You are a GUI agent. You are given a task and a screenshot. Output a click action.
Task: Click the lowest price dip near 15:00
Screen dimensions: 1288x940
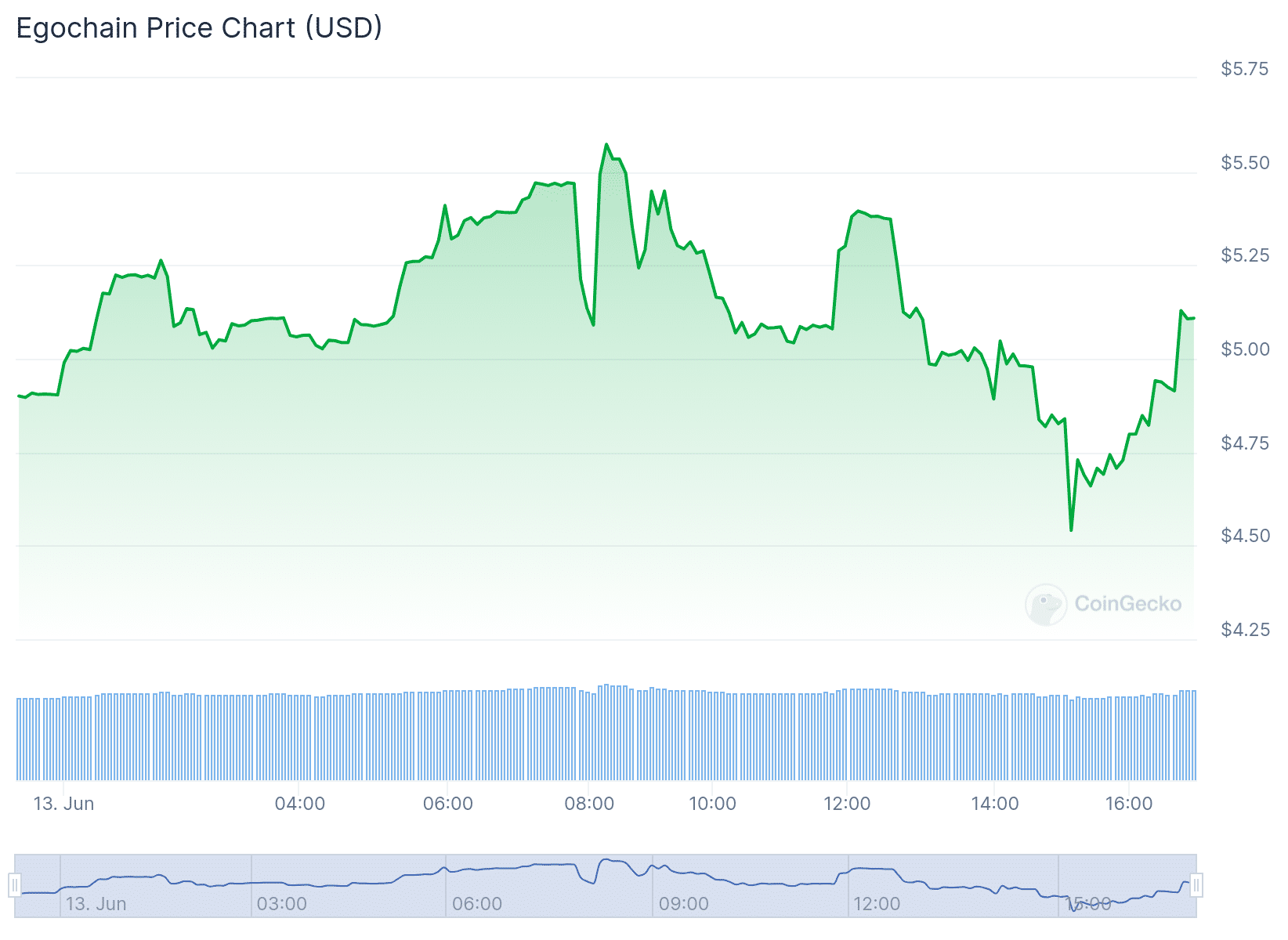pyautogui.click(x=1071, y=530)
